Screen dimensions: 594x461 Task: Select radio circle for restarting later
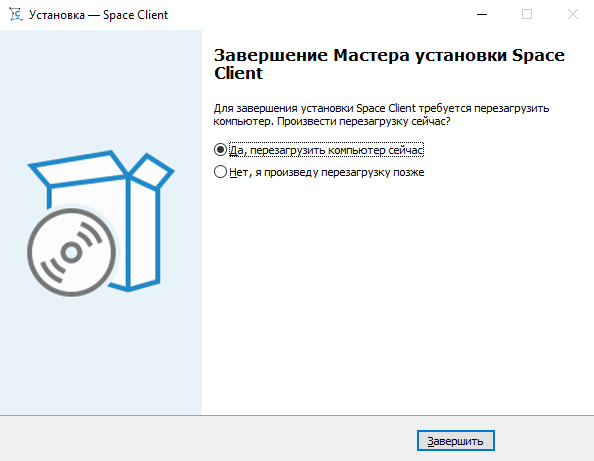click(x=220, y=172)
